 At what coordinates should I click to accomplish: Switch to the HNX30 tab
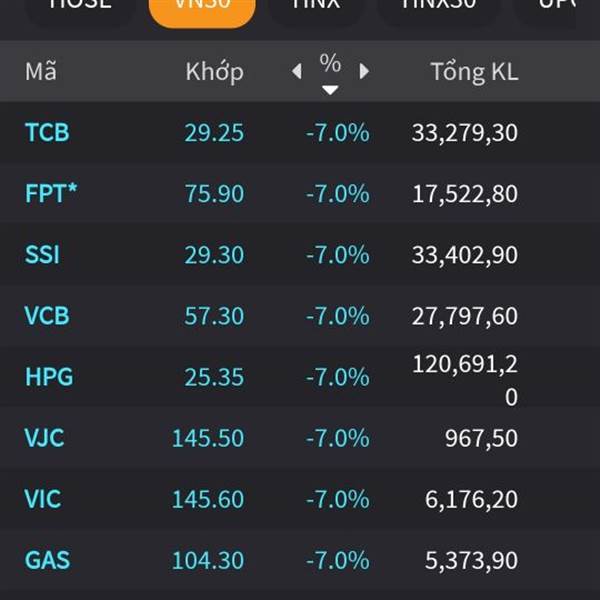click(x=438, y=5)
